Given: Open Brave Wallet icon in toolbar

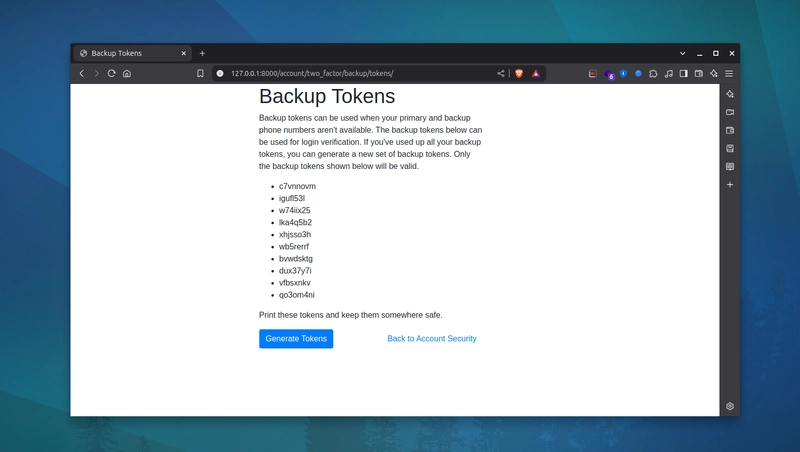Looking at the screenshot, I should coord(698,73).
